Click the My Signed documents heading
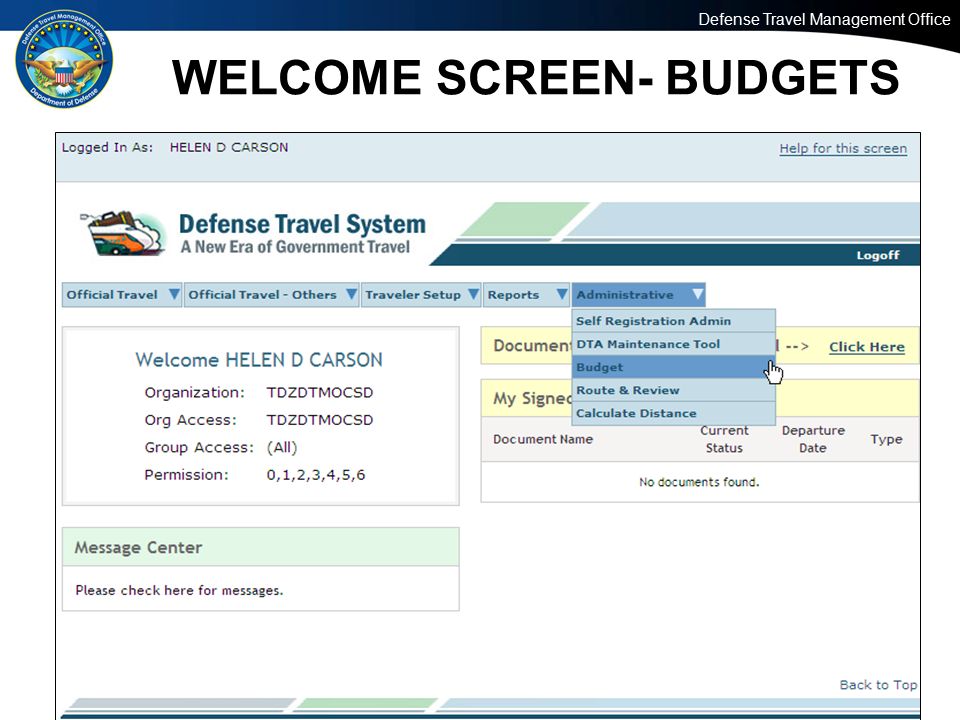Viewport: 960px width, 720px height. point(532,399)
